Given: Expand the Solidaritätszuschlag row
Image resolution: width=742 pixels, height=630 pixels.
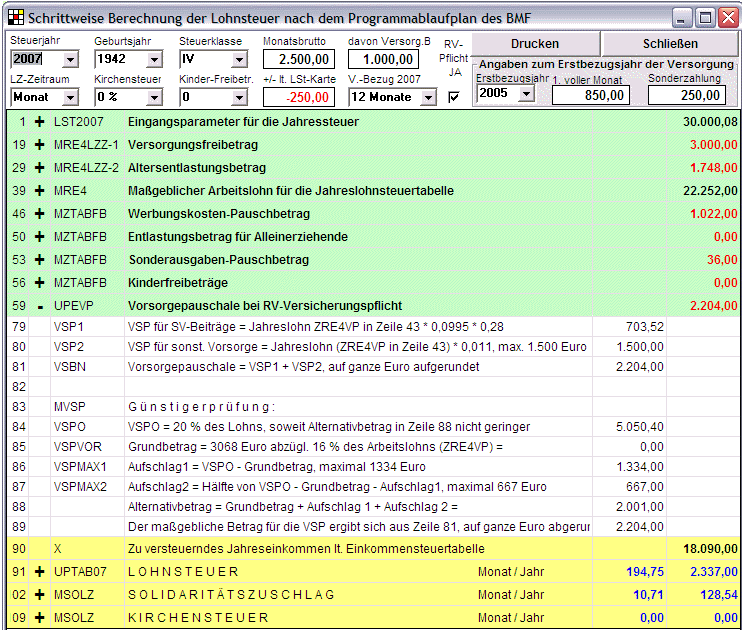Looking at the screenshot, I should 40,594.
